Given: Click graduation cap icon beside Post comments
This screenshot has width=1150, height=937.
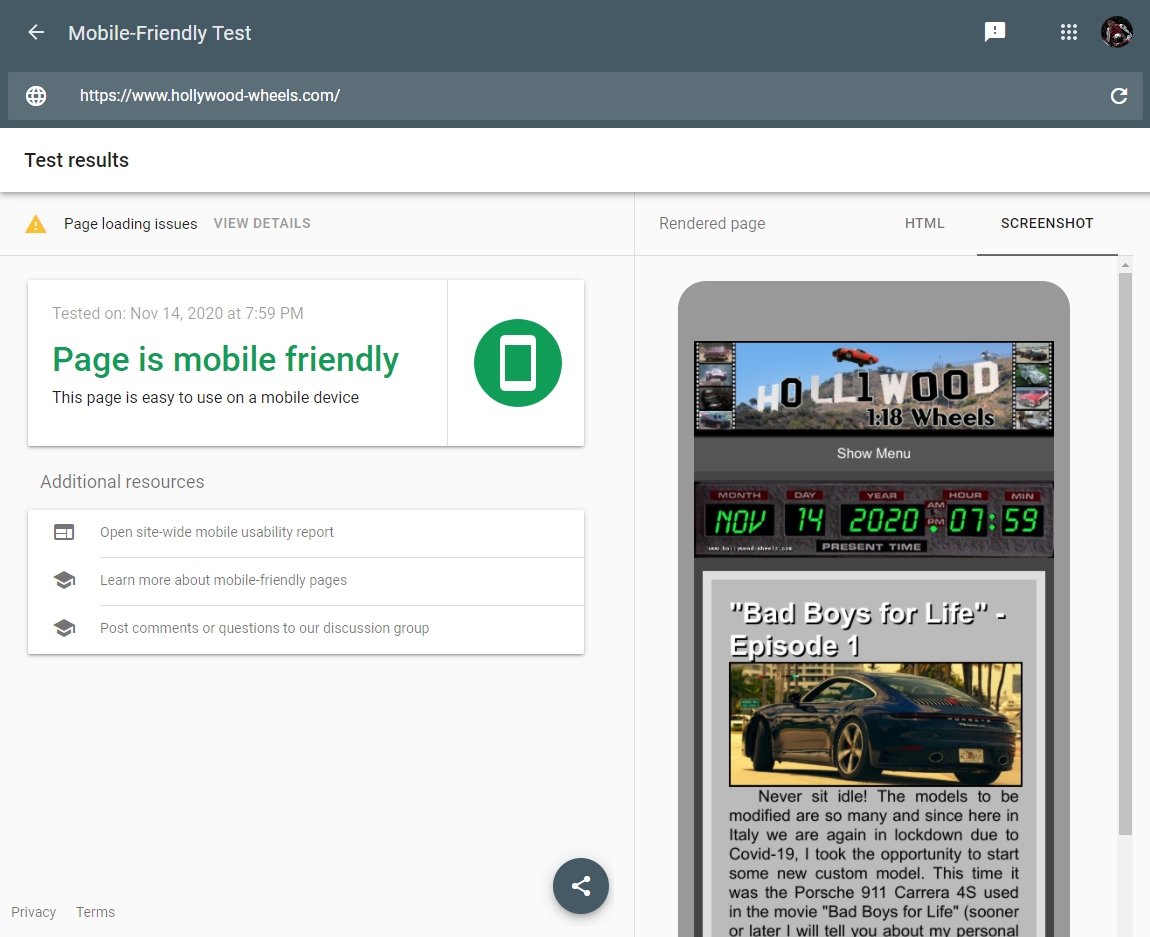Looking at the screenshot, I should point(65,628).
